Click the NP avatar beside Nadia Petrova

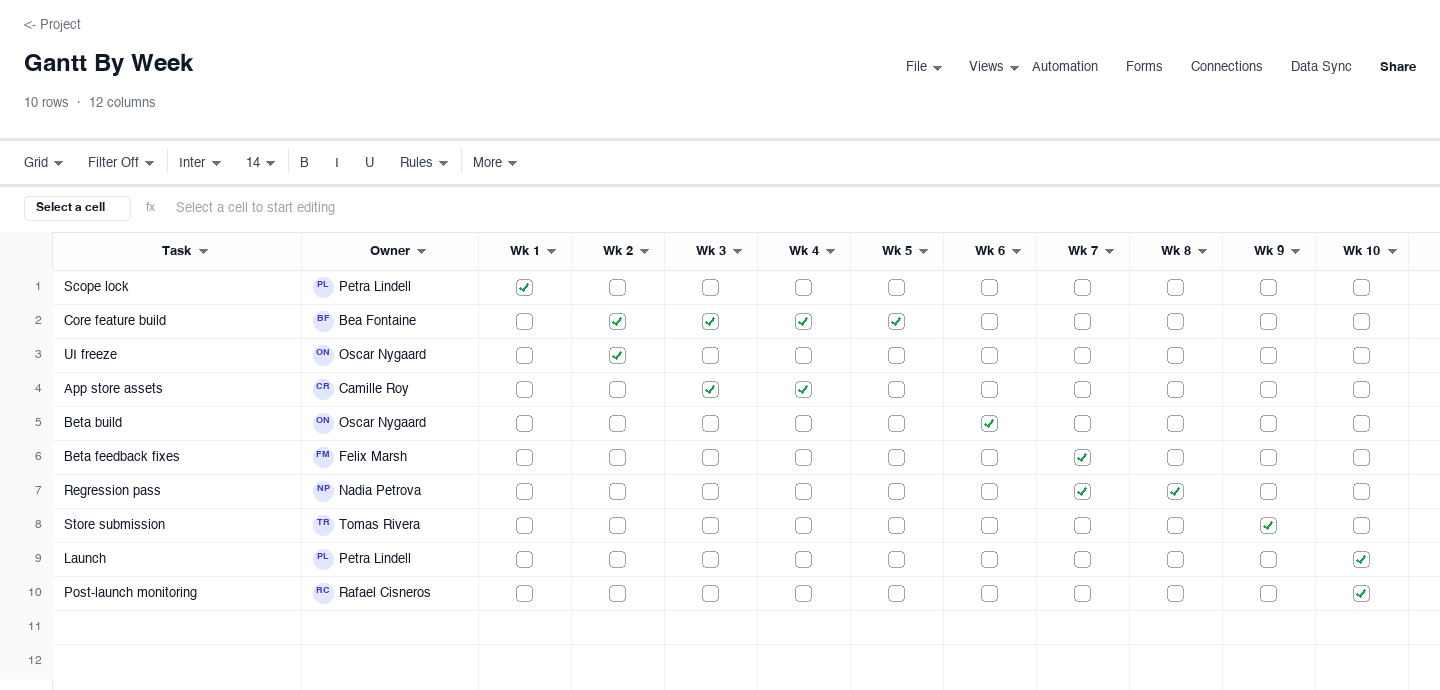[323, 491]
